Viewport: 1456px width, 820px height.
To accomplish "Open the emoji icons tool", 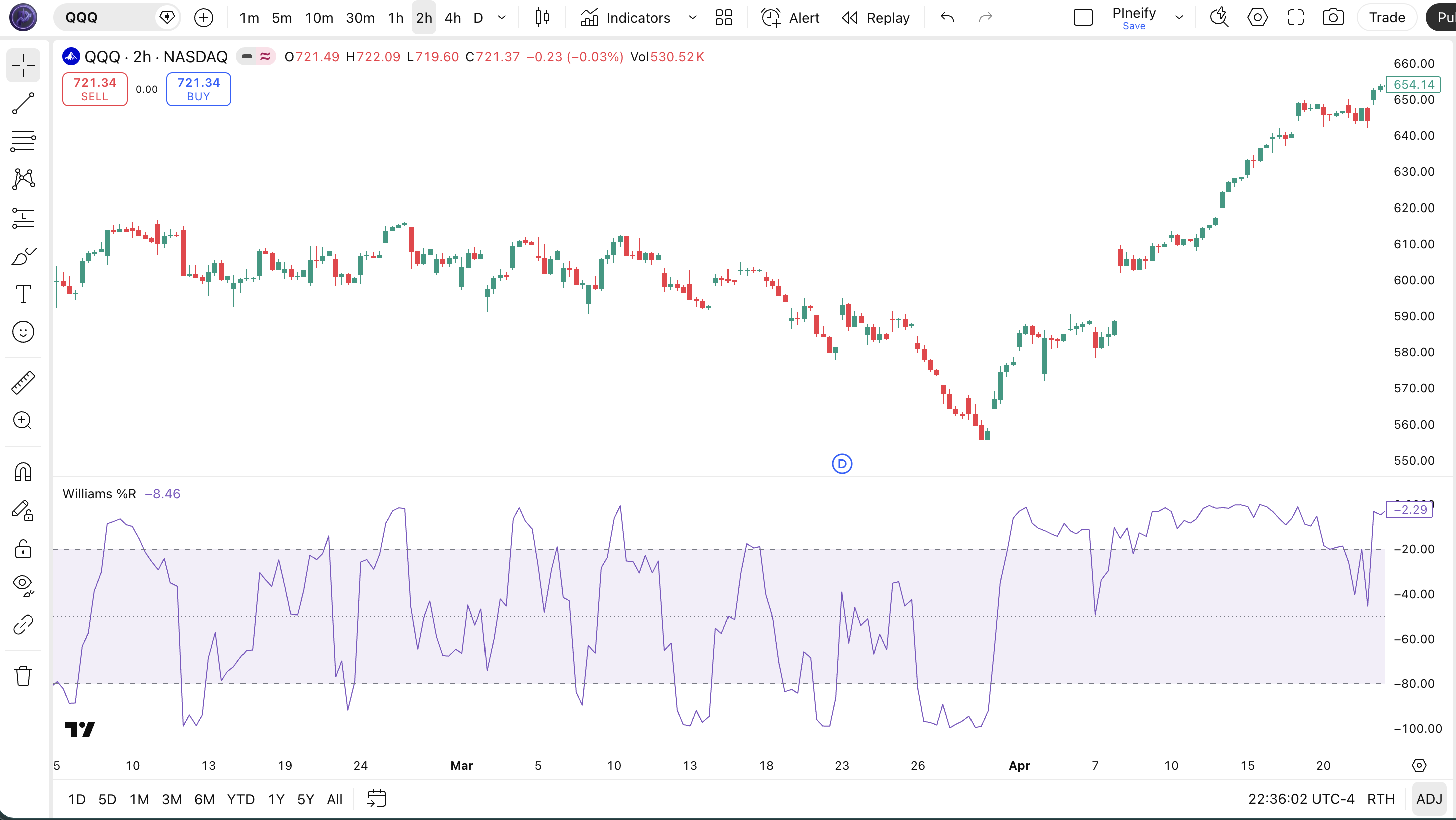I will pos(23,332).
